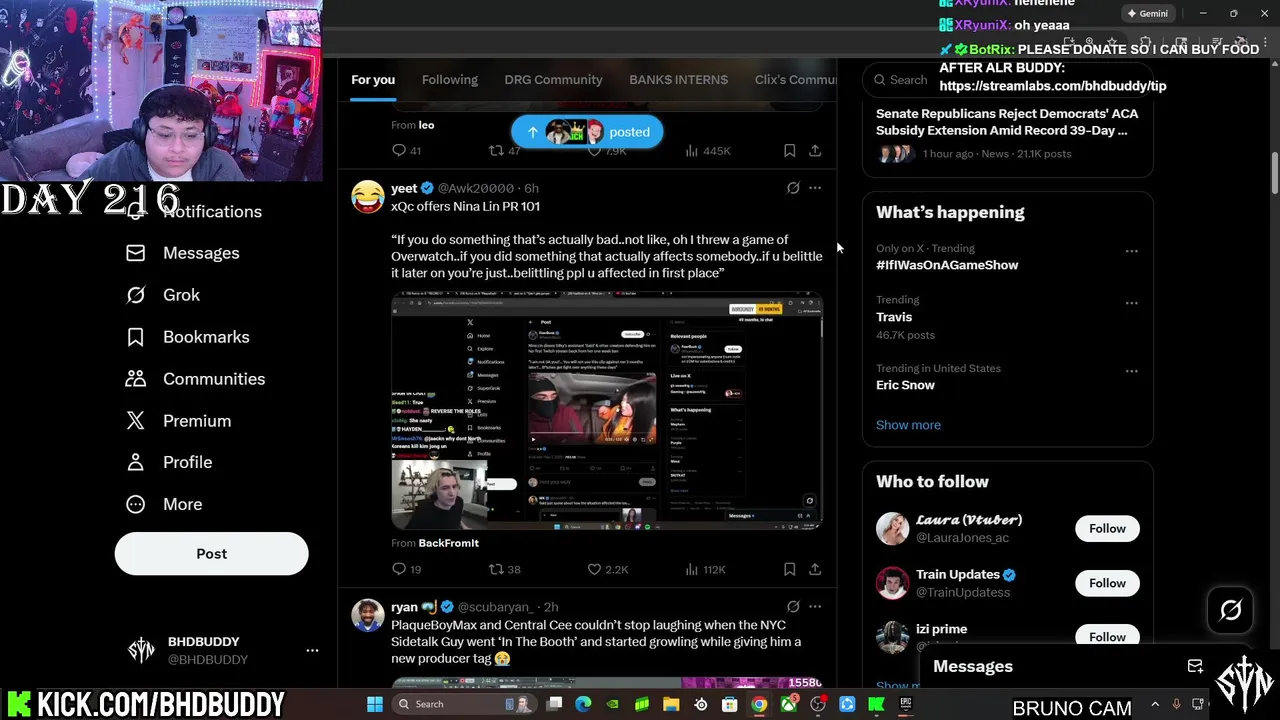View yeet's post analytics 112K views
Viewport: 1280px width, 720px height.
(x=705, y=569)
